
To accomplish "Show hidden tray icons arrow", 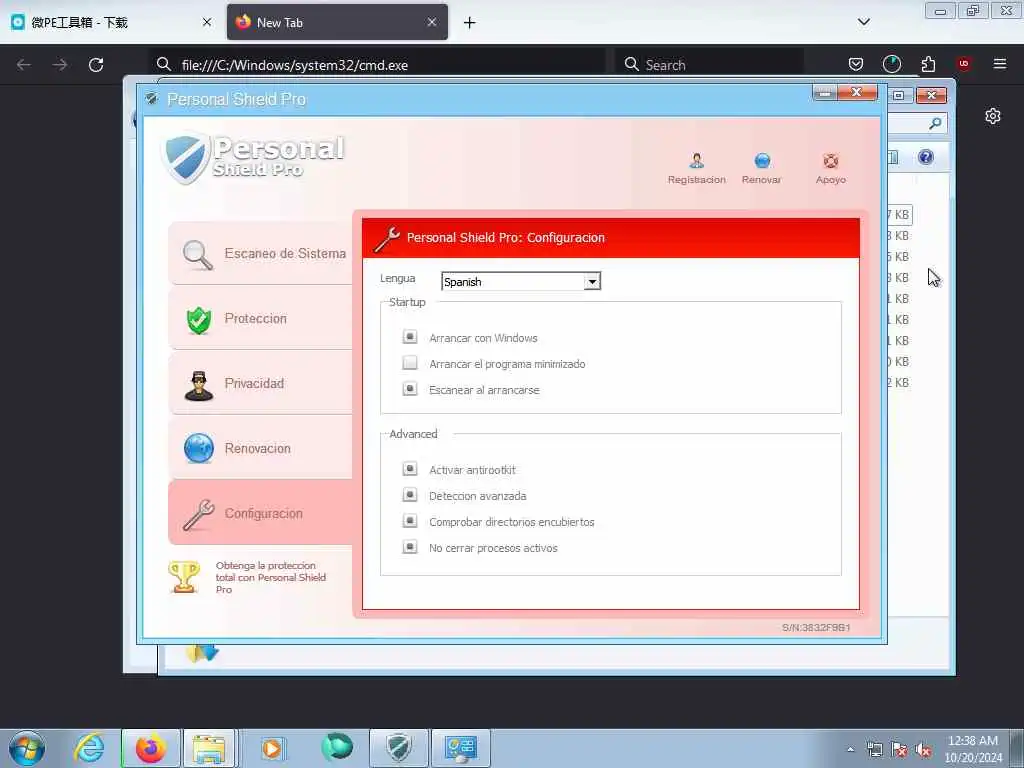I will [x=850, y=750].
